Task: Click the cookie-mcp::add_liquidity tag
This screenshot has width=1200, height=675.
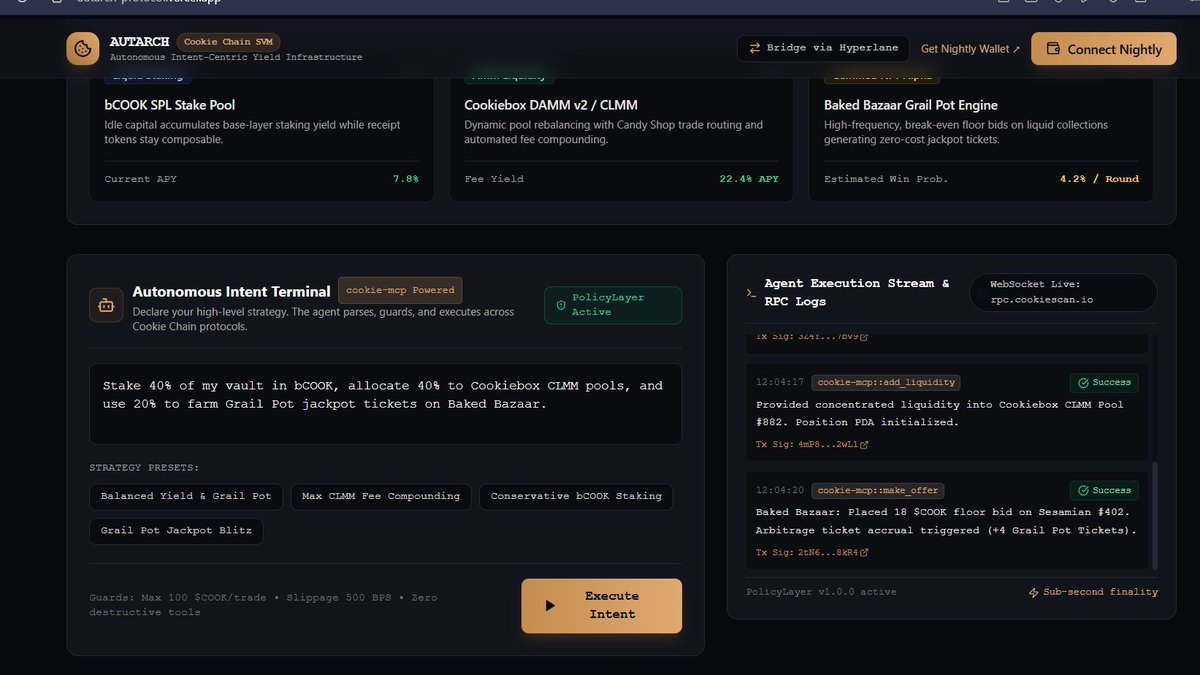Action: click(886, 382)
